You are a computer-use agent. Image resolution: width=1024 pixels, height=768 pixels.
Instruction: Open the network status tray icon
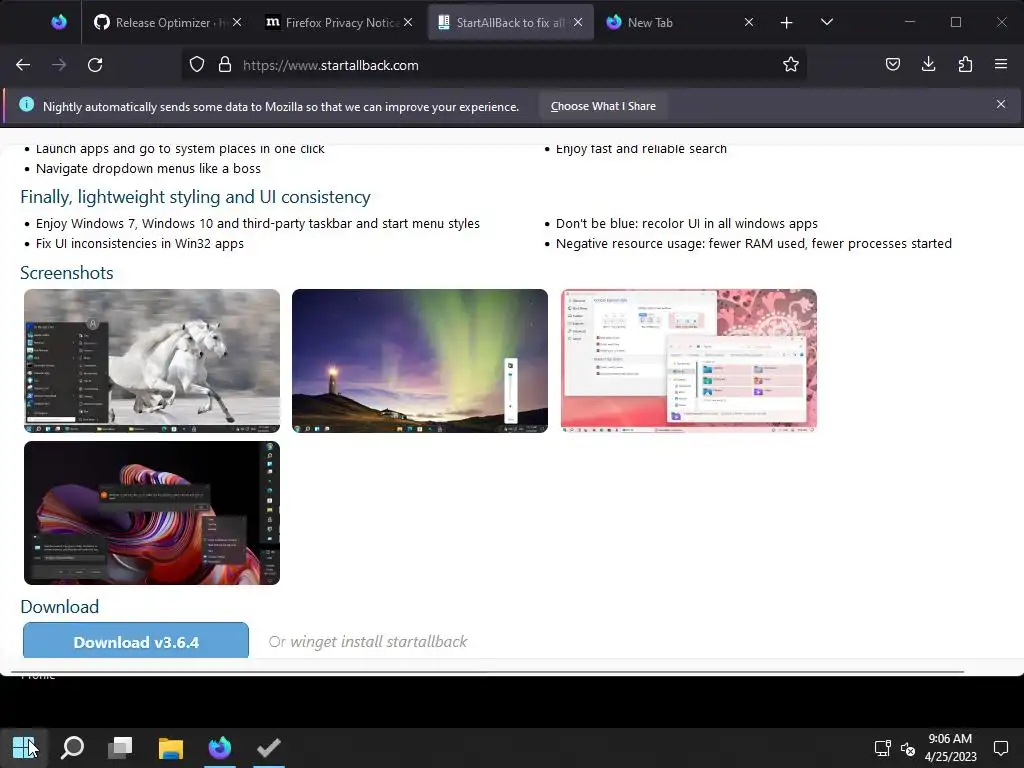tap(882, 748)
